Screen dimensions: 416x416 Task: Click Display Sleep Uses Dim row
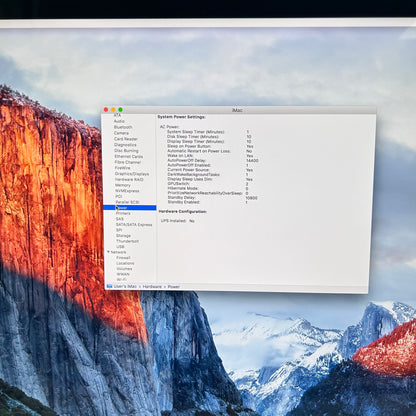pos(210,179)
